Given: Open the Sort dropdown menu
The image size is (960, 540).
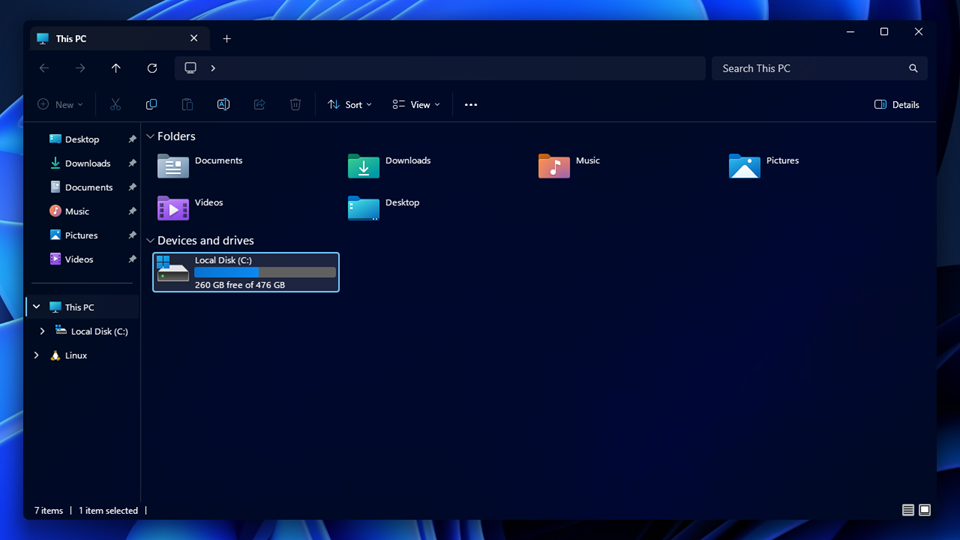Looking at the screenshot, I should pyautogui.click(x=350, y=105).
